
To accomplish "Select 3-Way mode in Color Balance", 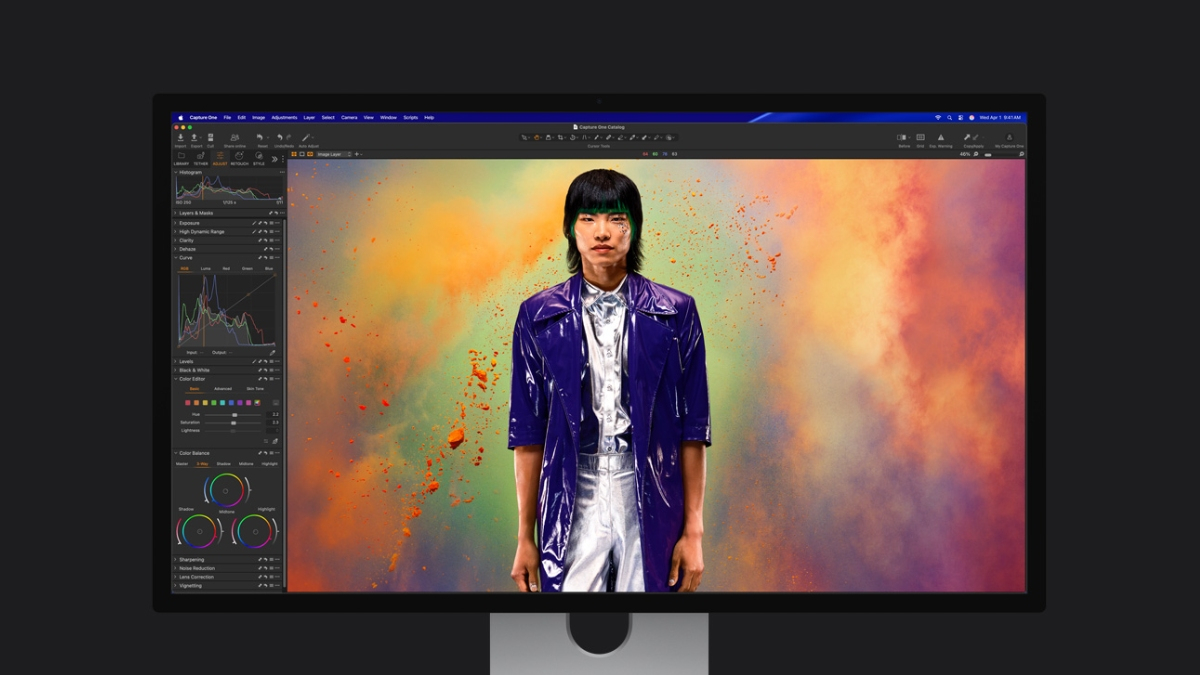I will coord(202,464).
